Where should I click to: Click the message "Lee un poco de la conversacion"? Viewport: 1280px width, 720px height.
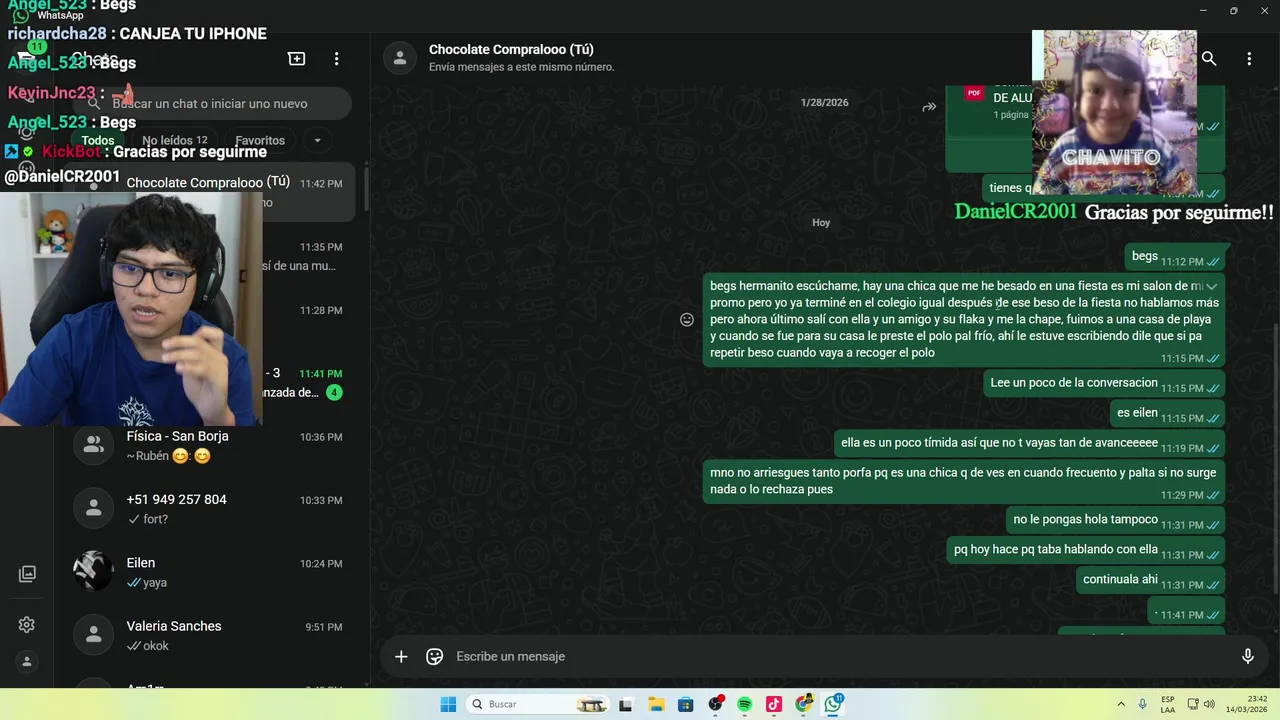[x=1104, y=383]
